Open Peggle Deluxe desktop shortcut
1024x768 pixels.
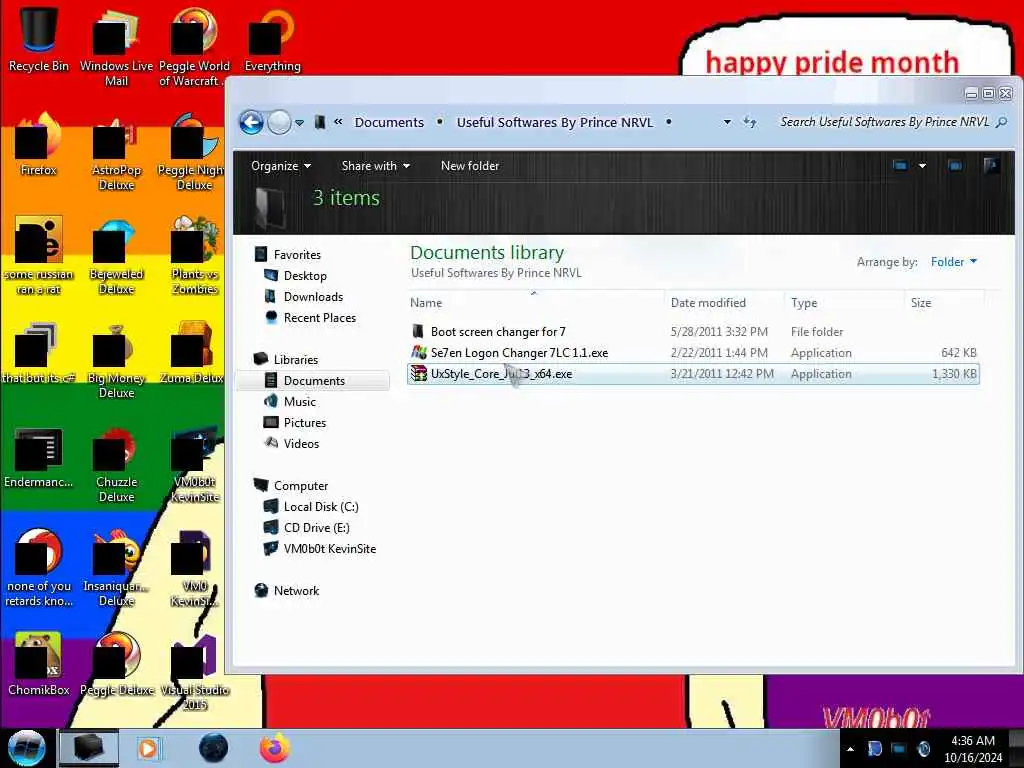tap(118, 664)
